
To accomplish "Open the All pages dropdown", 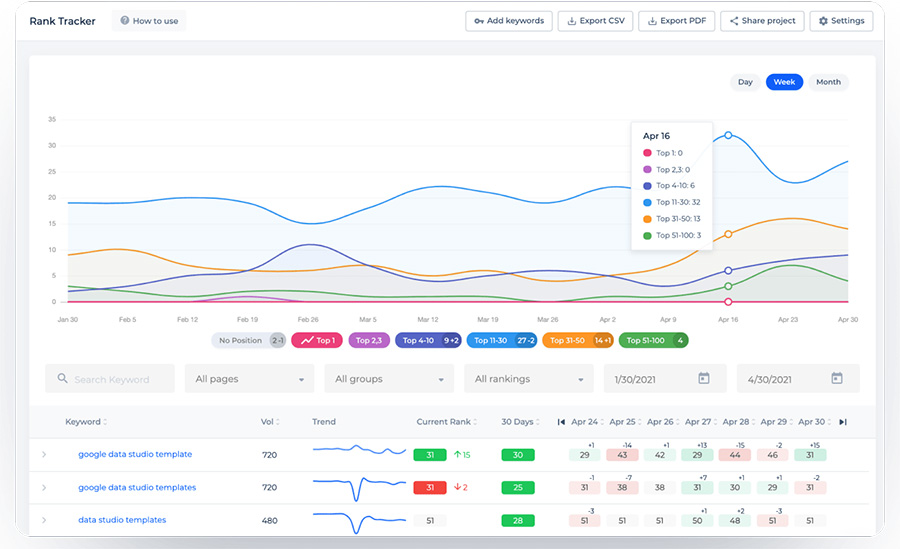I will [250, 379].
